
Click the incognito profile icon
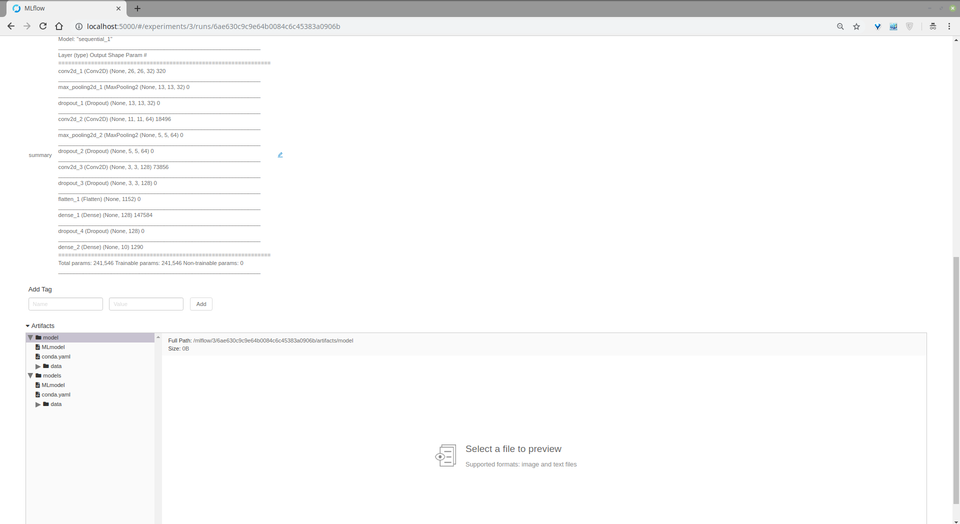[932, 26]
